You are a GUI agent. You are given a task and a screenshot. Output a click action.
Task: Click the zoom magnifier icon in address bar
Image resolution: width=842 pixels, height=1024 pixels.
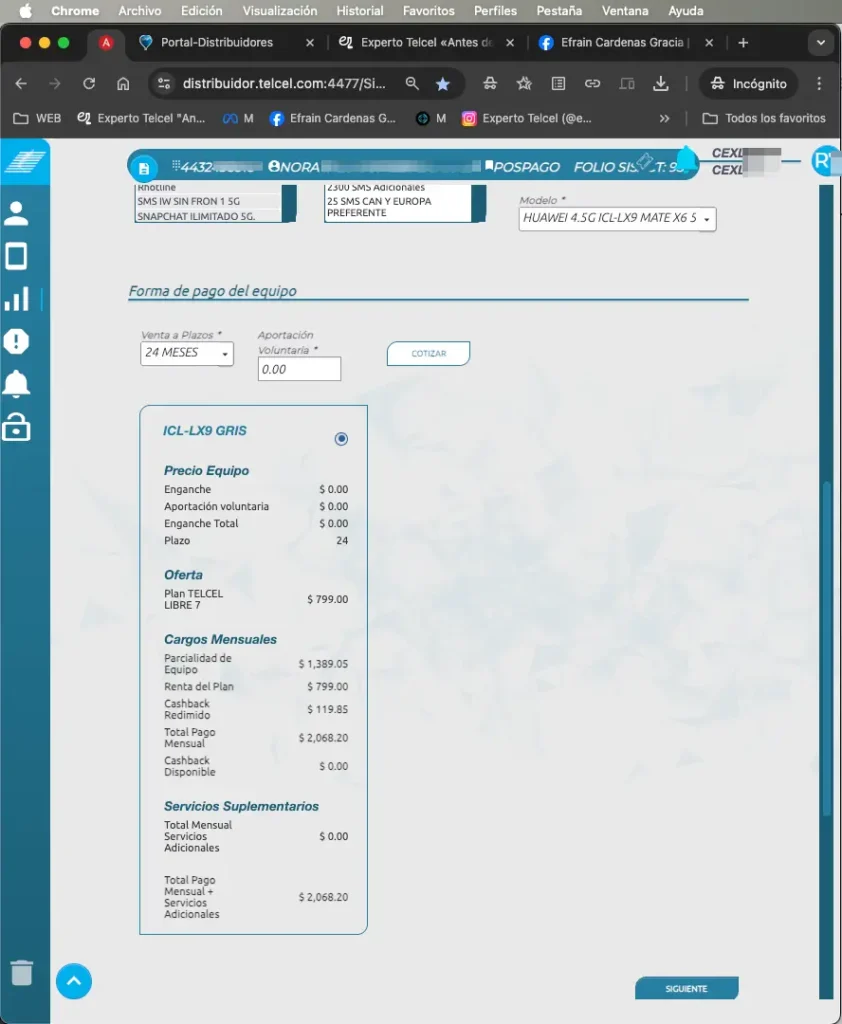click(412, 84)
